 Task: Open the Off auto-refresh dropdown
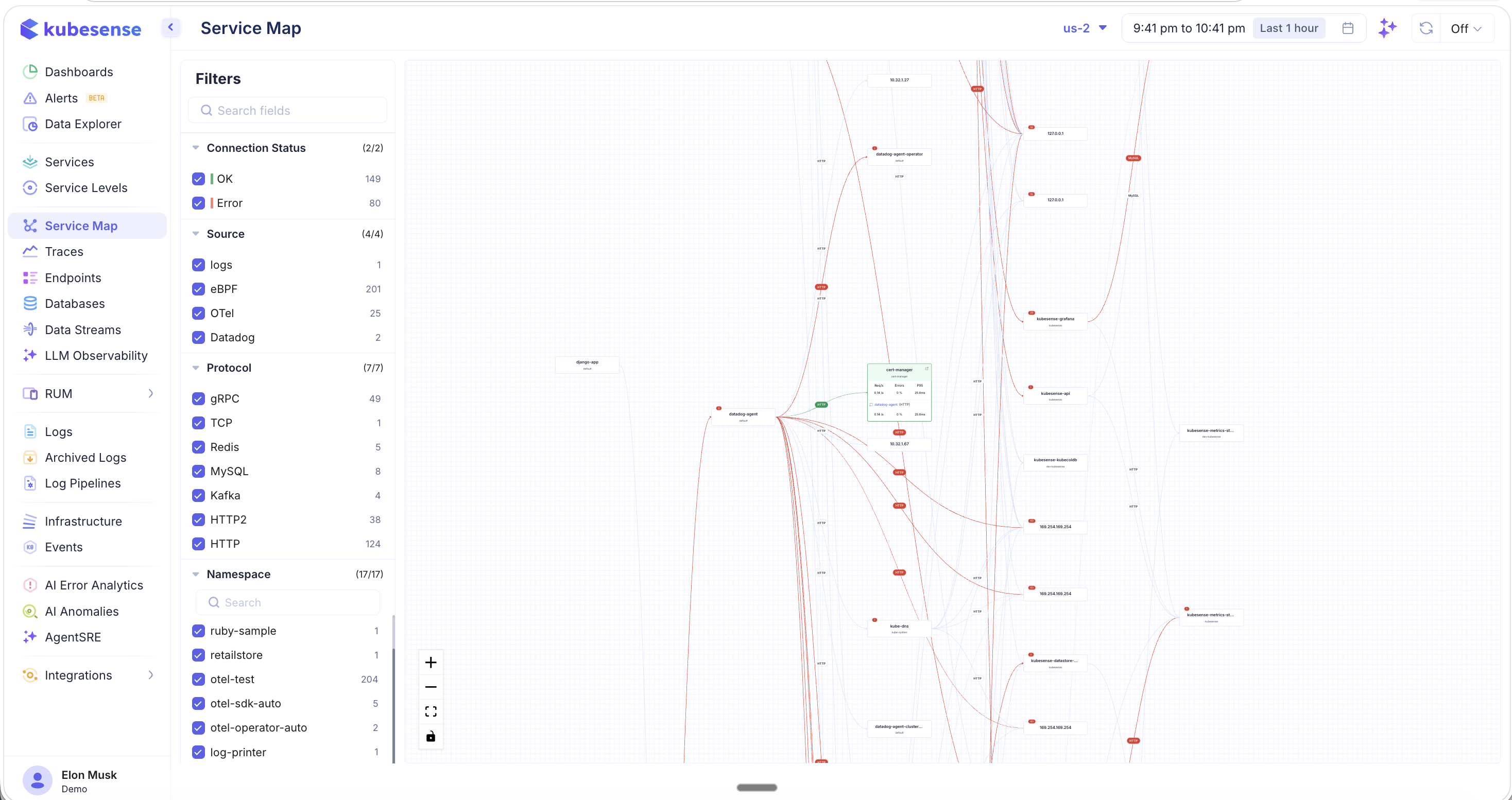1466,28
